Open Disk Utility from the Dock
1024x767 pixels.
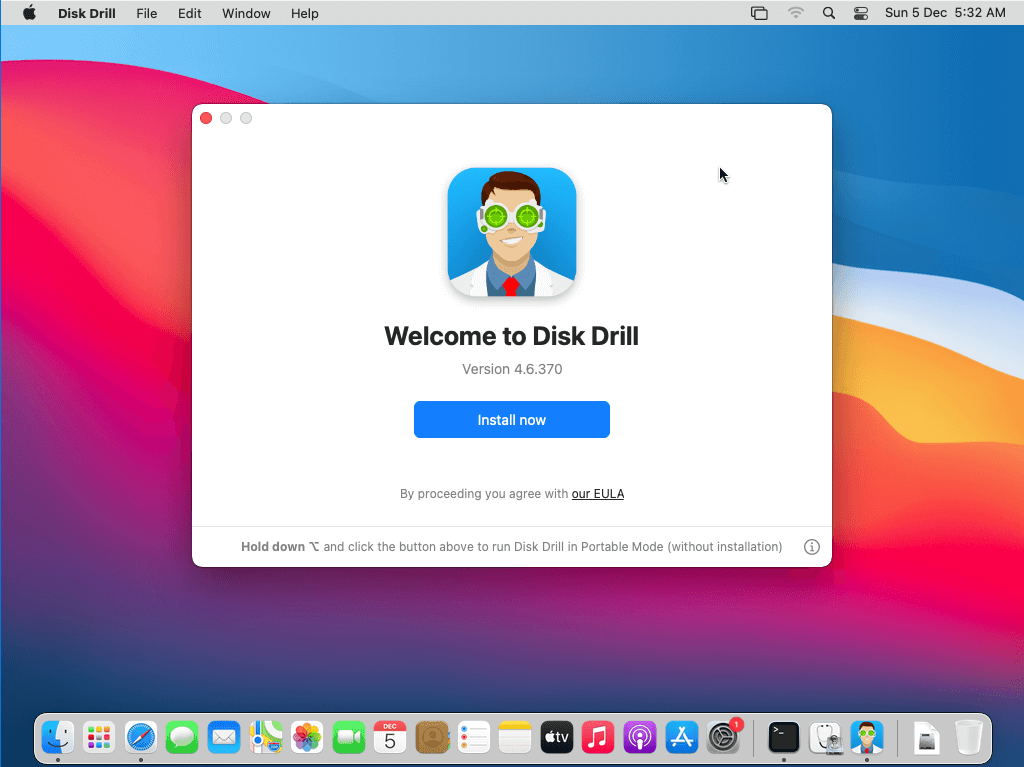(x=825, y=738)
